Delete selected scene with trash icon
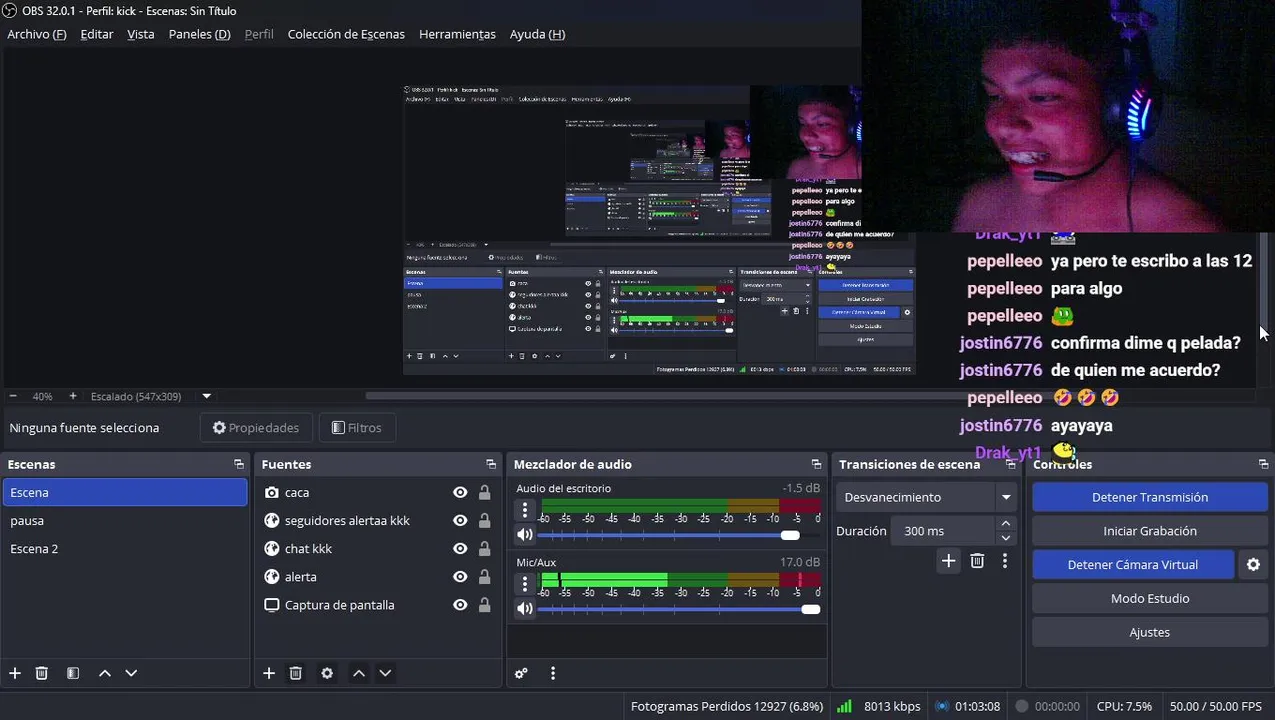 point(42,673)
